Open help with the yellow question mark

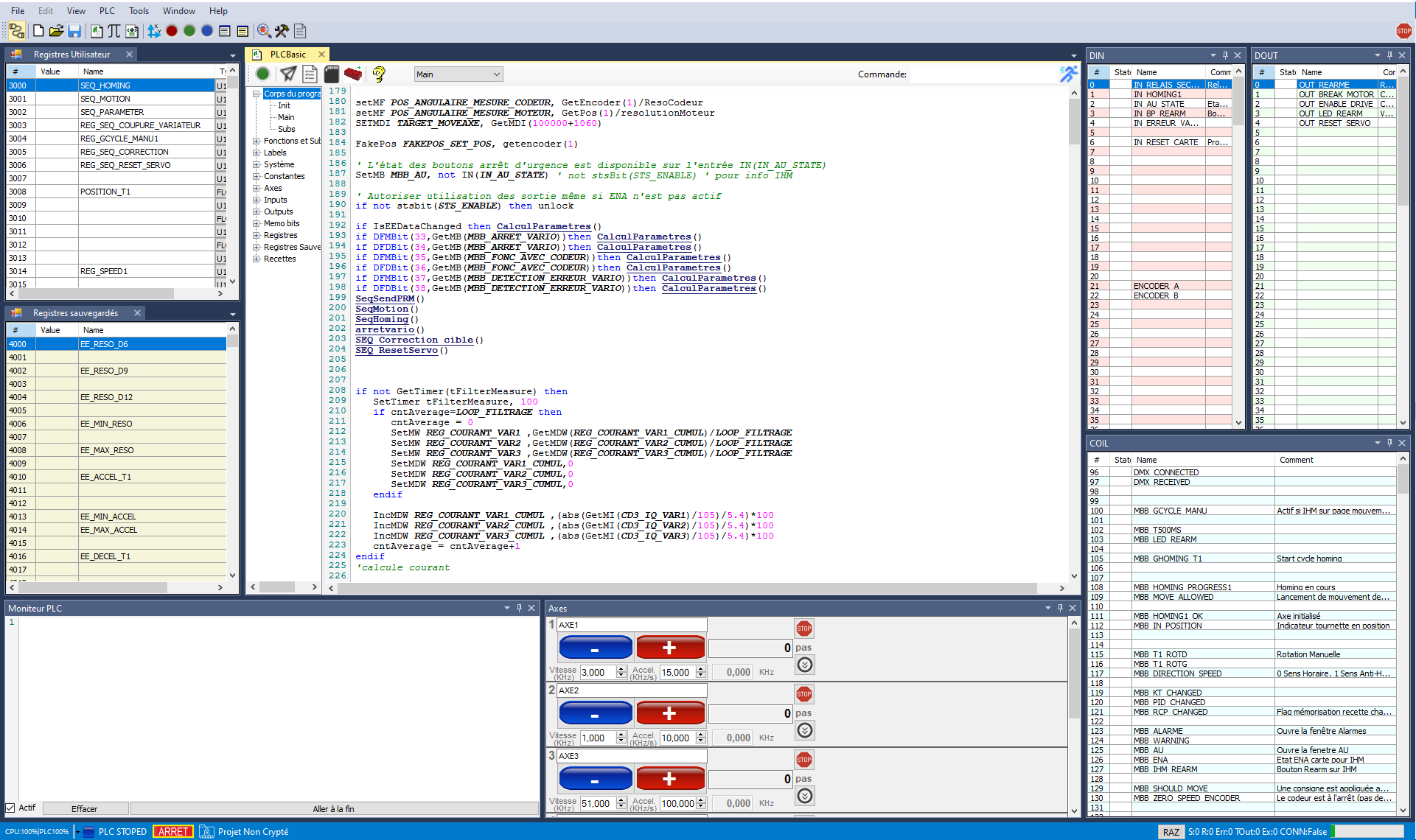pyautogui.click(x=379, y=74)
